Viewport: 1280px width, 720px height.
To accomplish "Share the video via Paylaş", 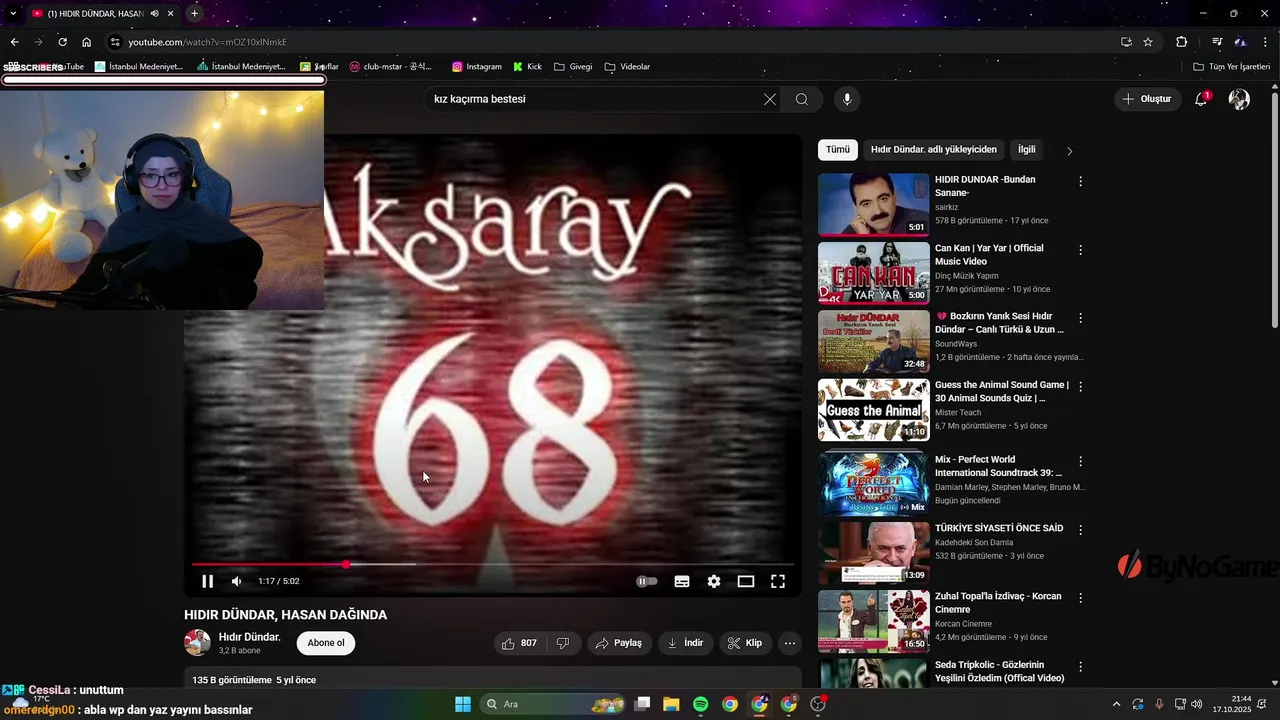I will click(x=619, y=643).
